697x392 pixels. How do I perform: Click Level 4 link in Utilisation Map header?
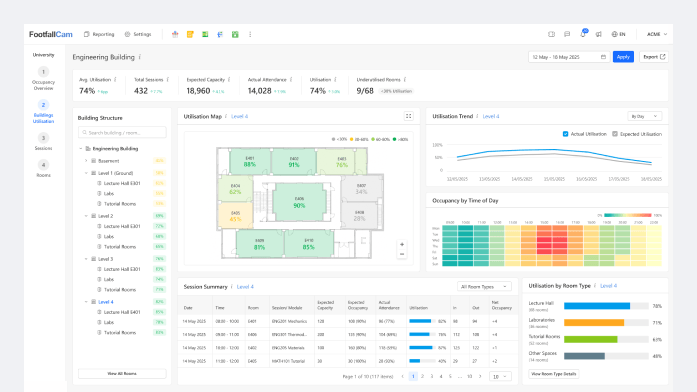tap(240, 116)
